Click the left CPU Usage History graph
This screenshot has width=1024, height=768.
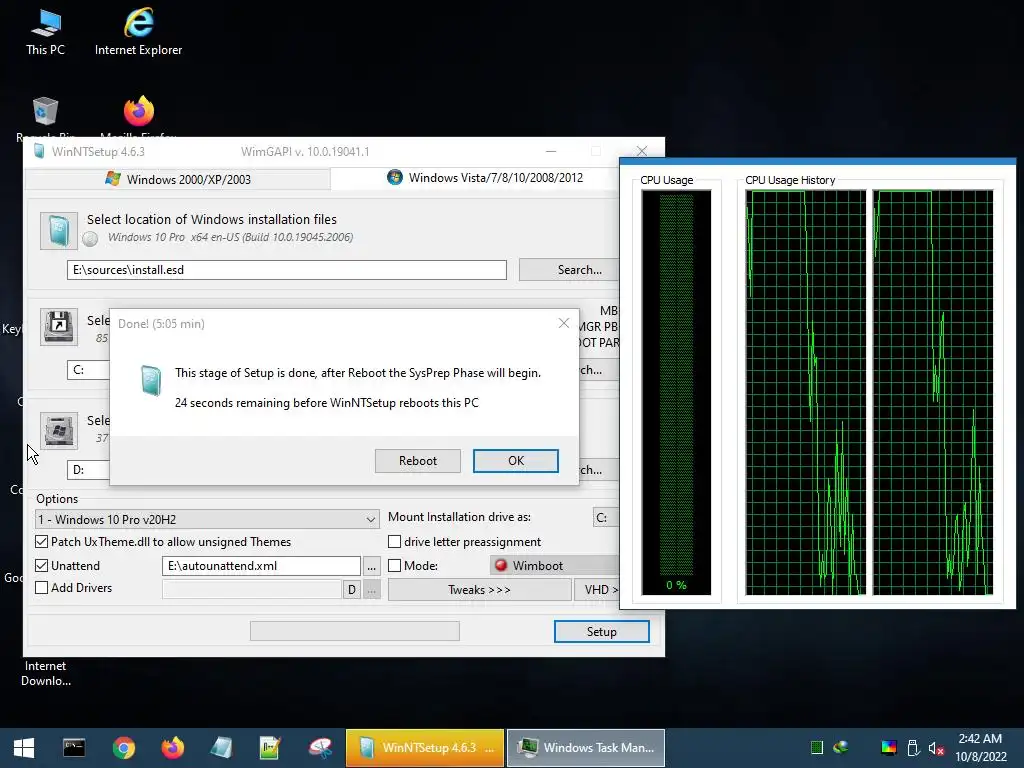(x=805, y=392)
